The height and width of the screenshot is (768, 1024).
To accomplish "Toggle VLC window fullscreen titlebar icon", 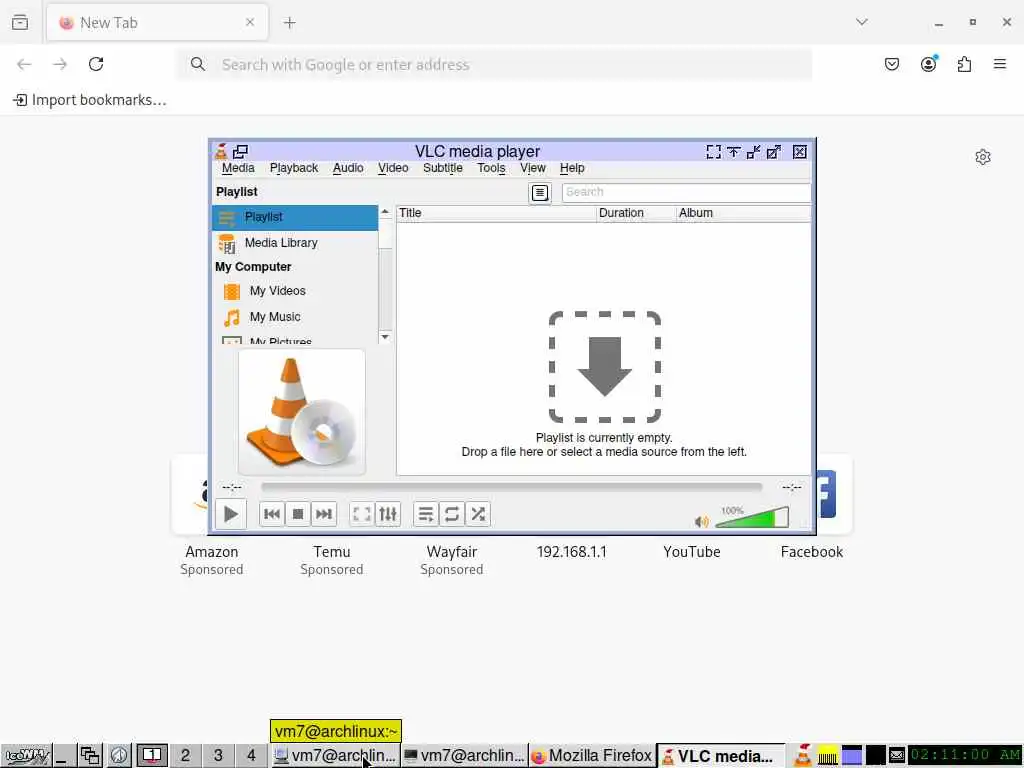I will pyautogui.click(x=714, y=152).
